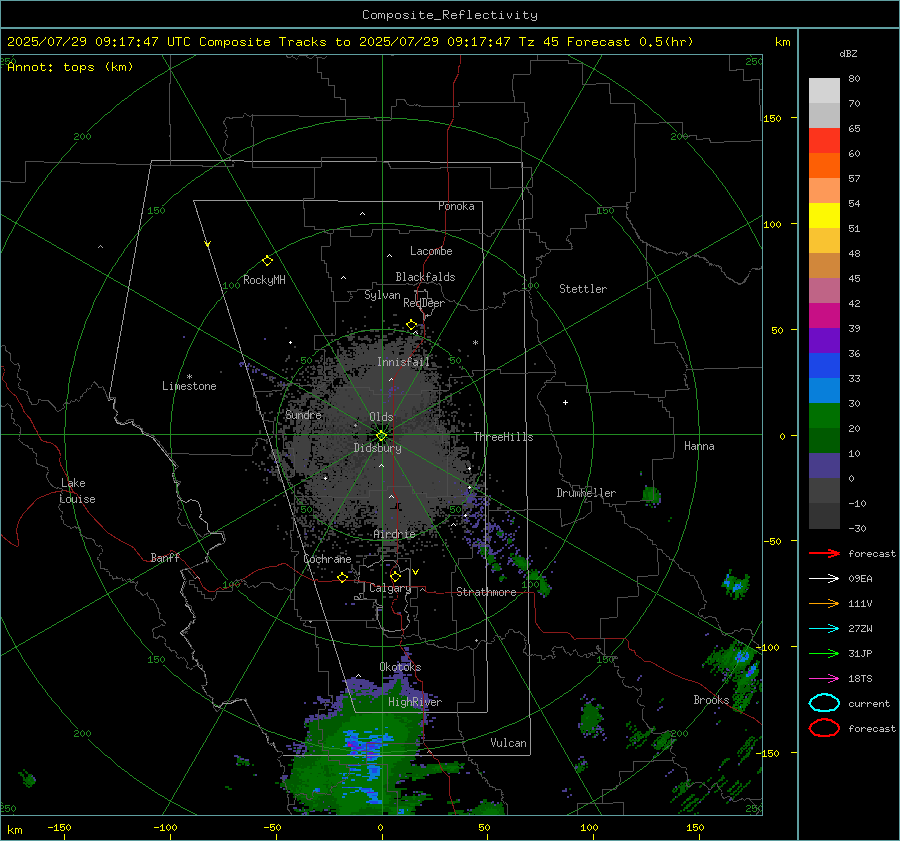The width and height of the screenshot is (900, 841).
Task: Click the Sundre label
Action: (304, 414)
